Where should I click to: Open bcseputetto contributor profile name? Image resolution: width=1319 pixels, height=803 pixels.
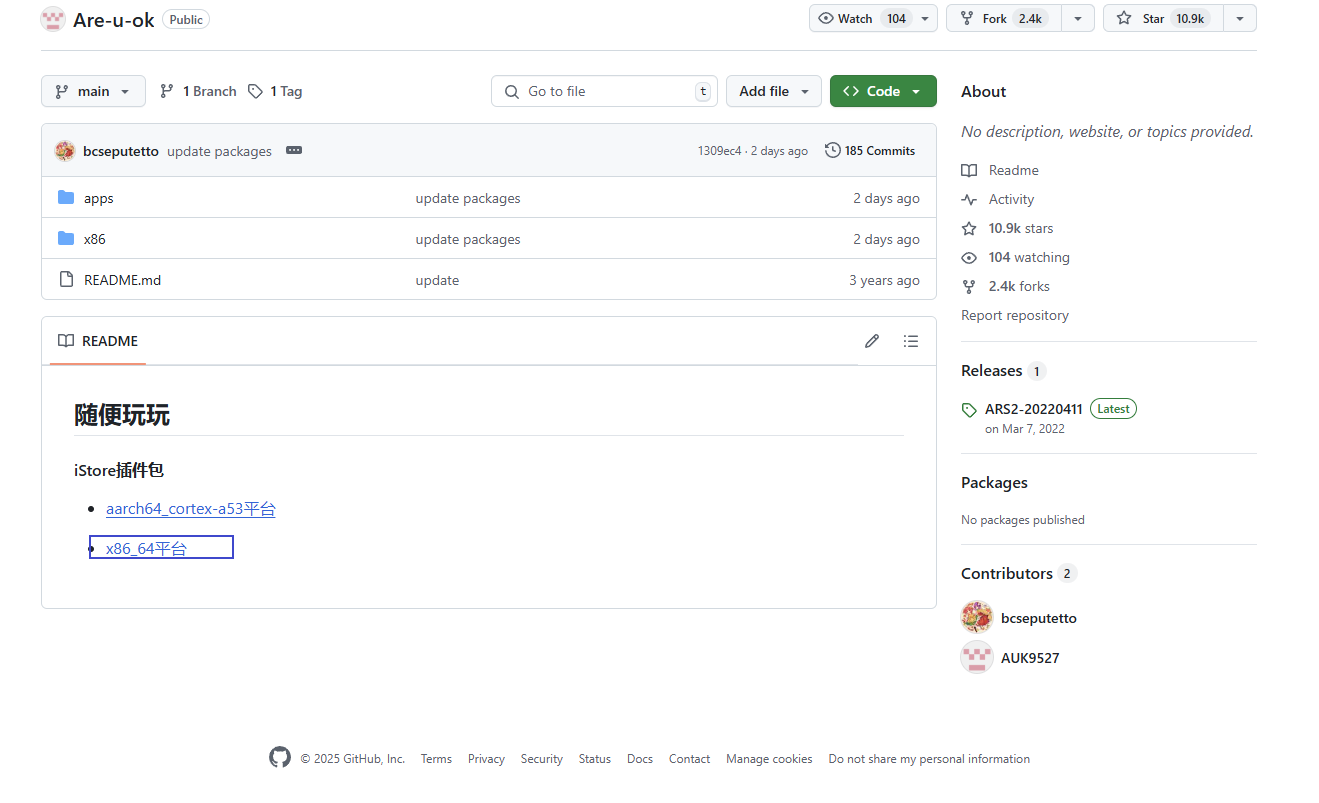click(1039, 618)
